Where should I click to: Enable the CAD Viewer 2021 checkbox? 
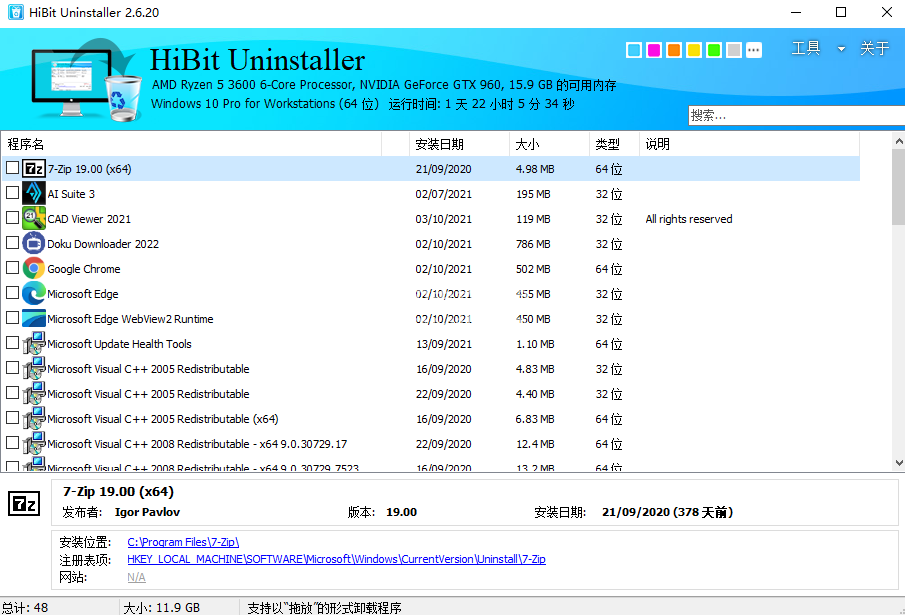coord(12,218)
